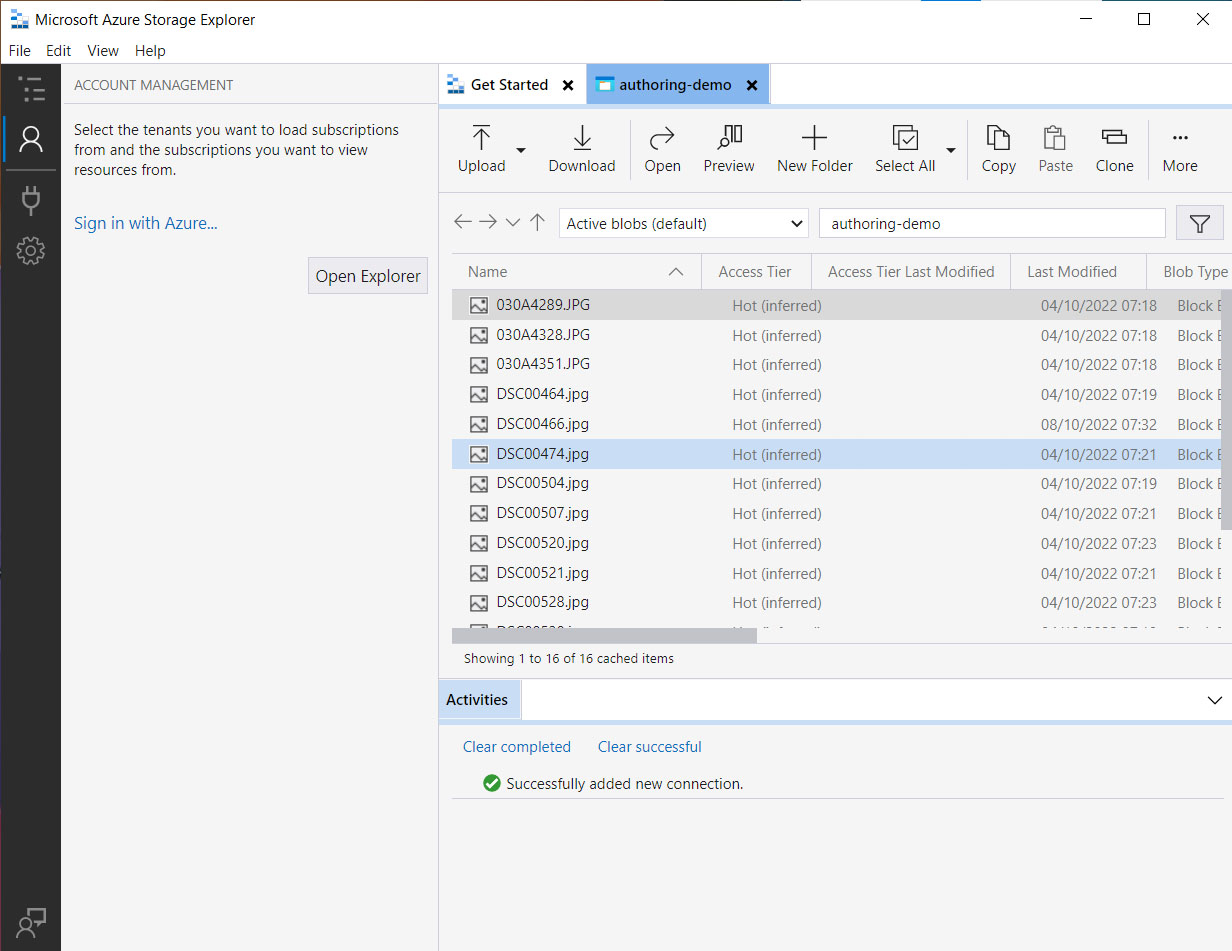Close the Get Started tab
Screen dimensions: 1232x951
pyautogui.click(x=568, y=85)
